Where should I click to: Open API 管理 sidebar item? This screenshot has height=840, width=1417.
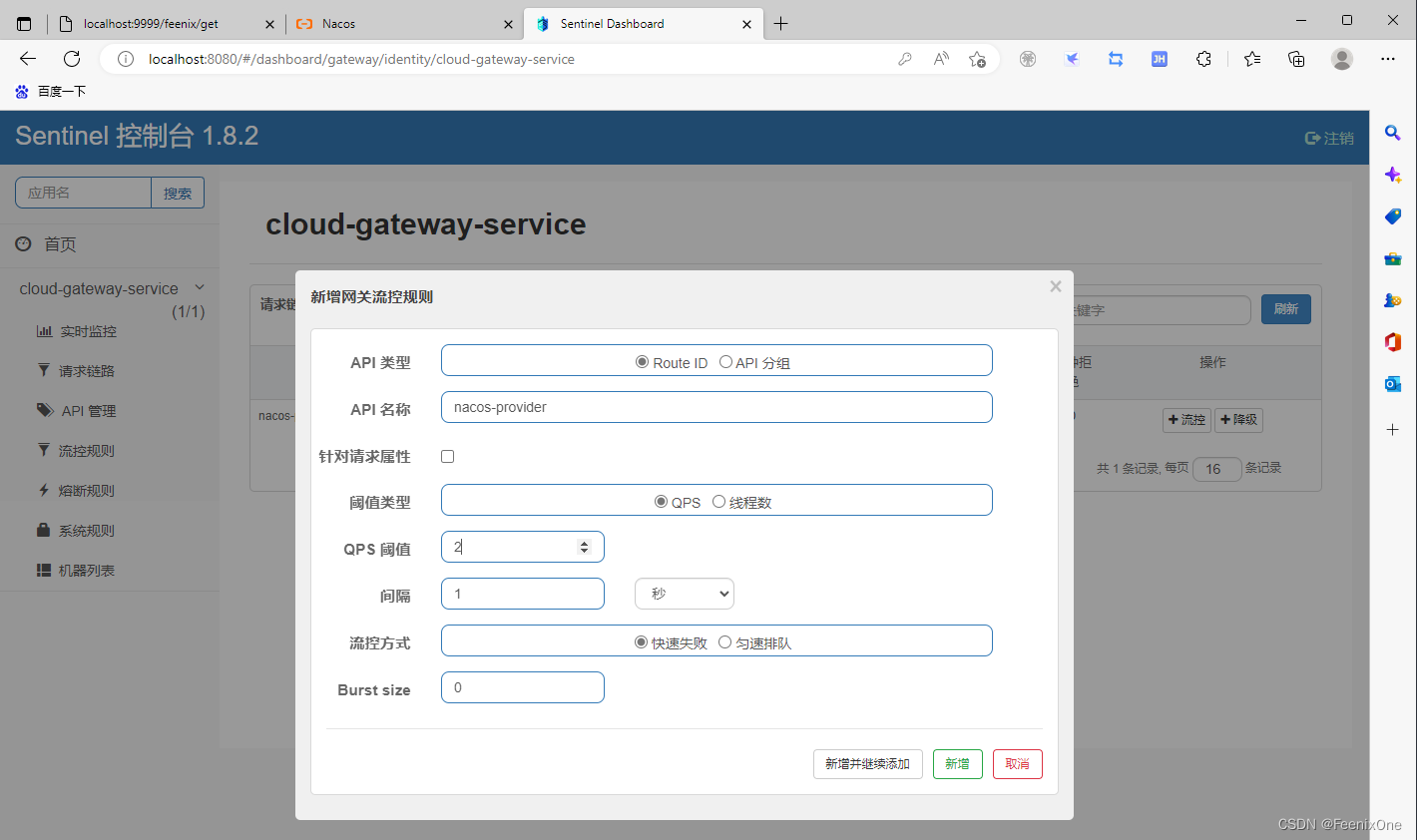tap(77, 411)
